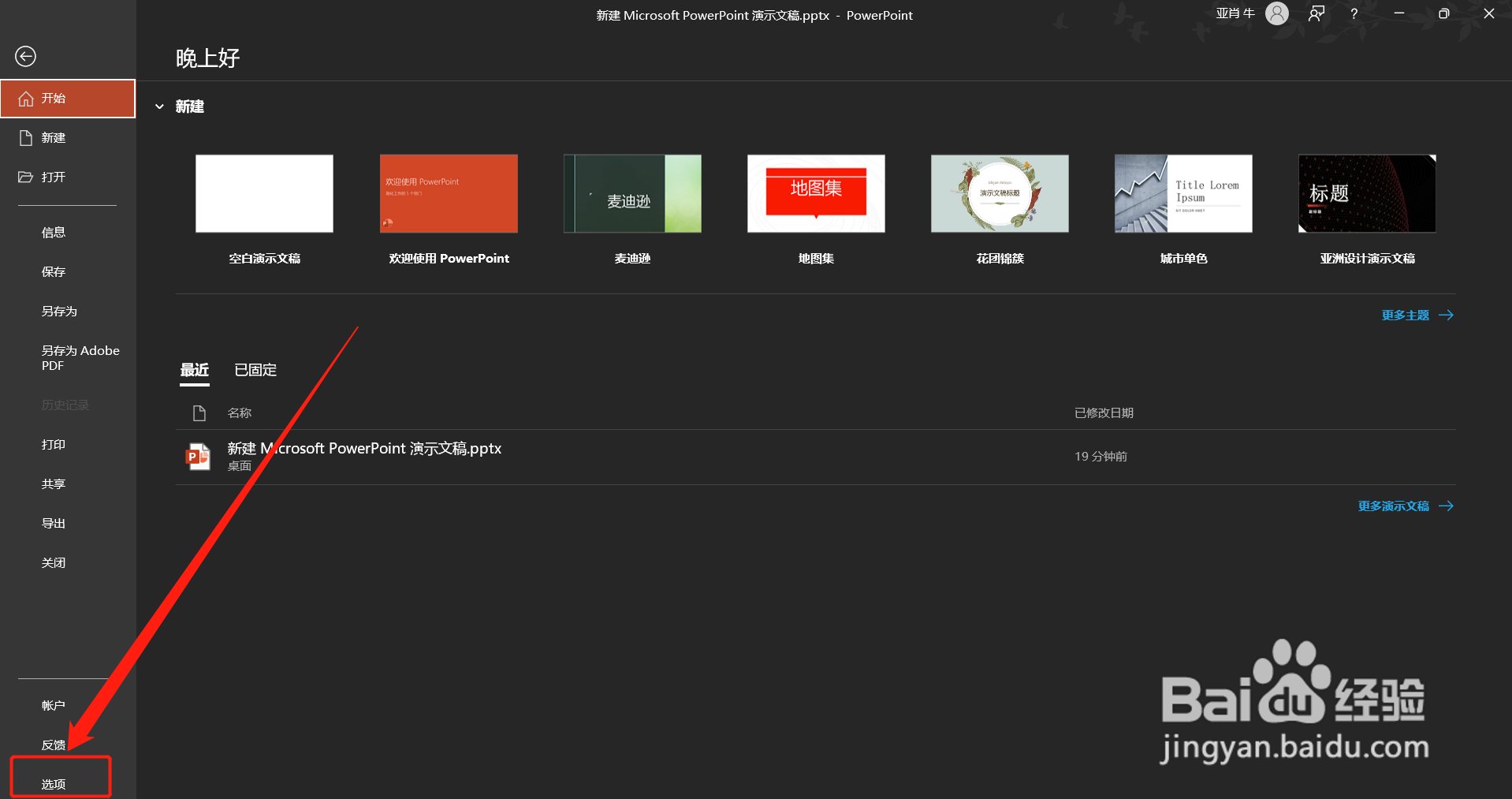
Task: Click the 名称 column header
Action: pyautogui.click(x=240, y=413)
